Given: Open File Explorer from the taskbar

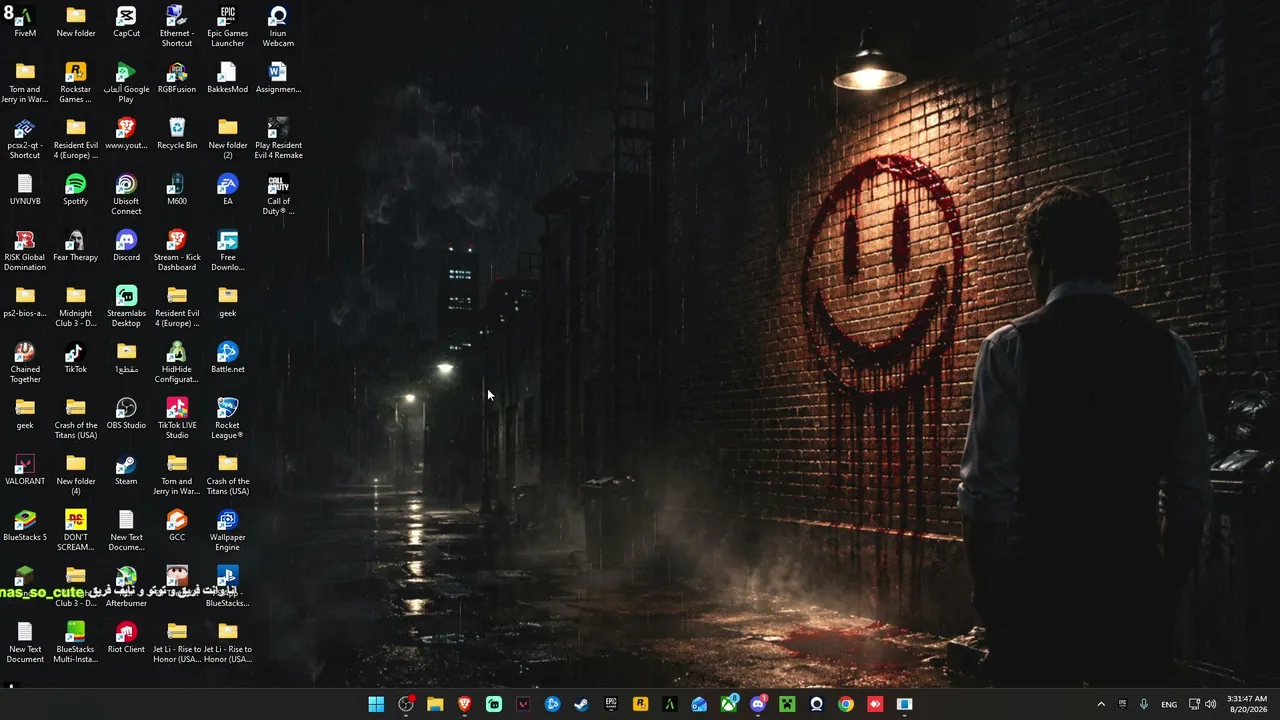Looking at the screenshot, I should (435, 704).
